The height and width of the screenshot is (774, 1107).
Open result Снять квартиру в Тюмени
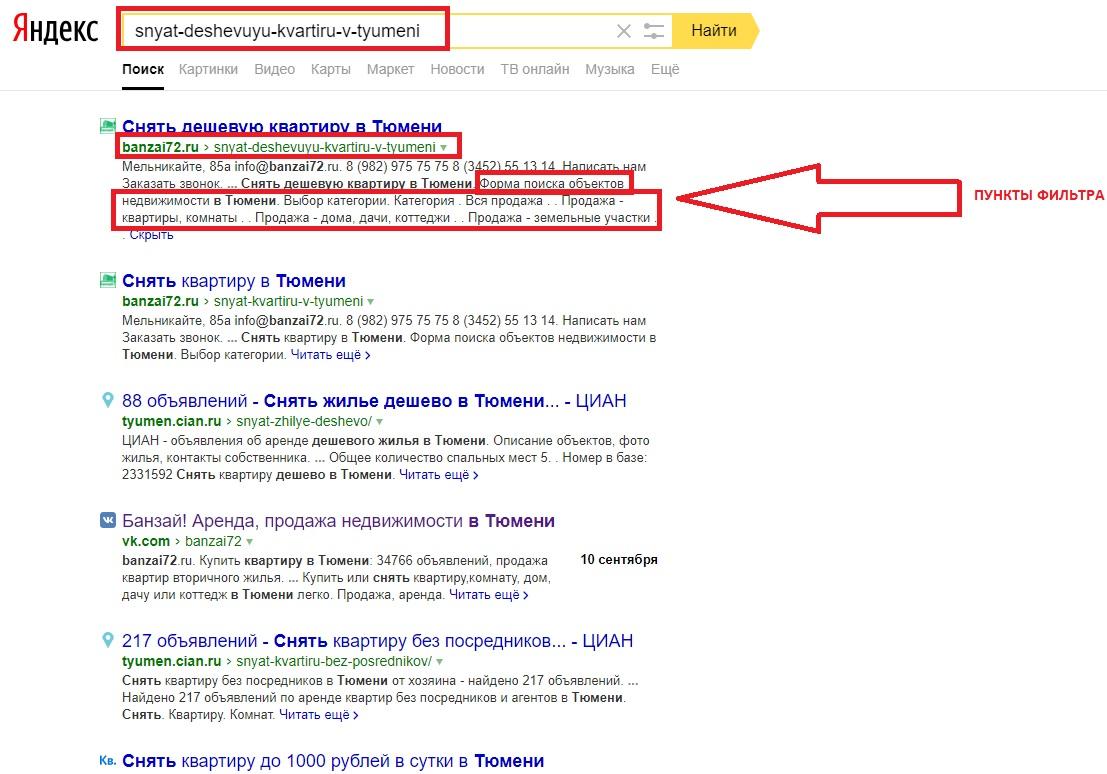coord(234,280)
